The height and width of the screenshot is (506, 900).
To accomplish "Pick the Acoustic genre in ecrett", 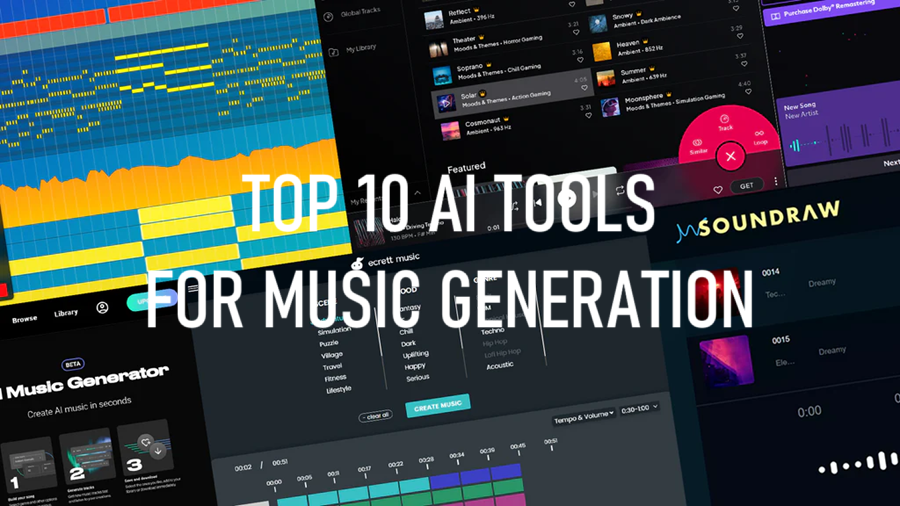I will (500, 365).
